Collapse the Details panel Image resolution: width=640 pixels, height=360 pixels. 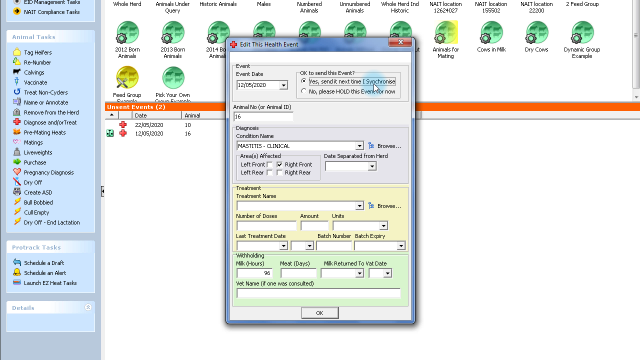pyautogui.click(x=88, y=307)
